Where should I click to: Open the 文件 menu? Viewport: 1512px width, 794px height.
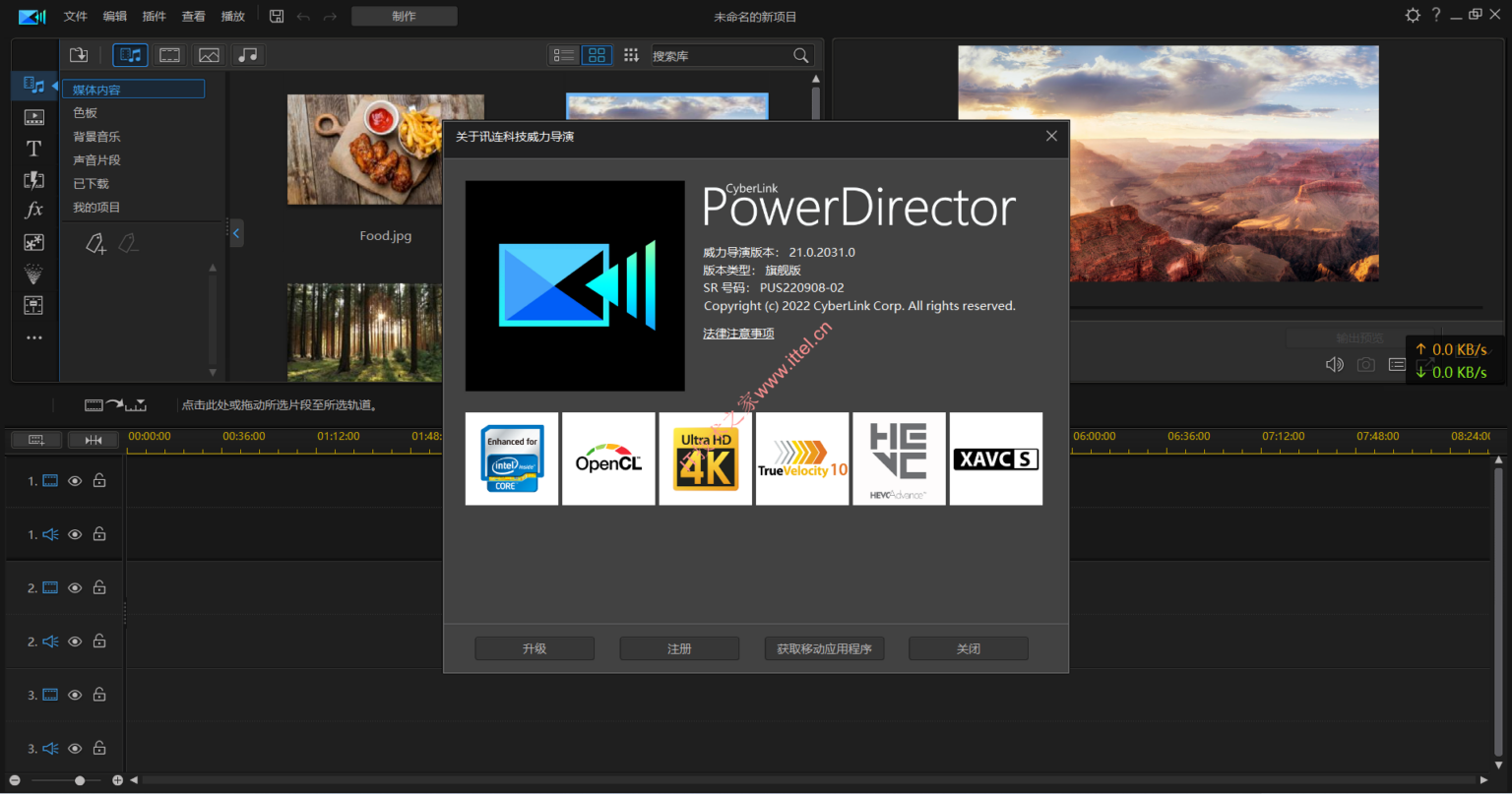75,15
